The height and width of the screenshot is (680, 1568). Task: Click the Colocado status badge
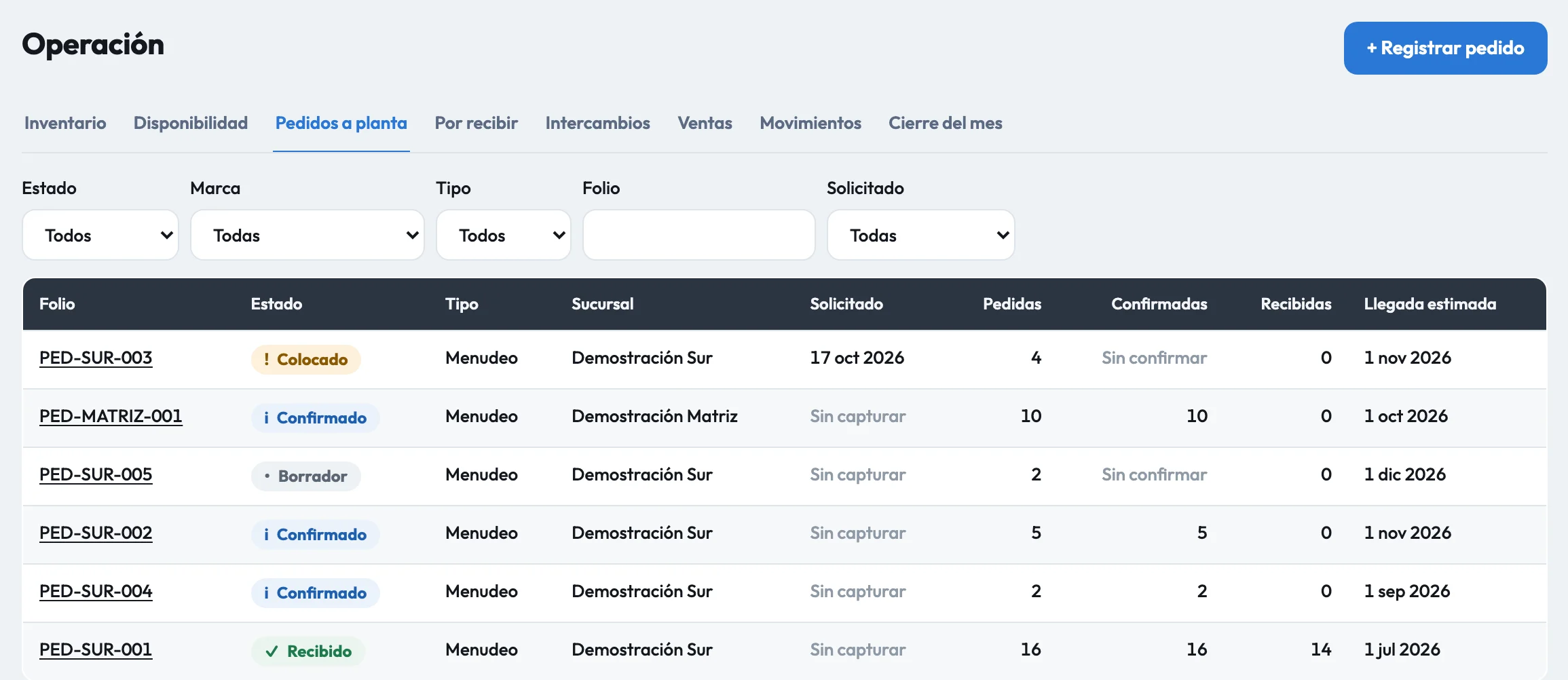(x=306, y=360)
